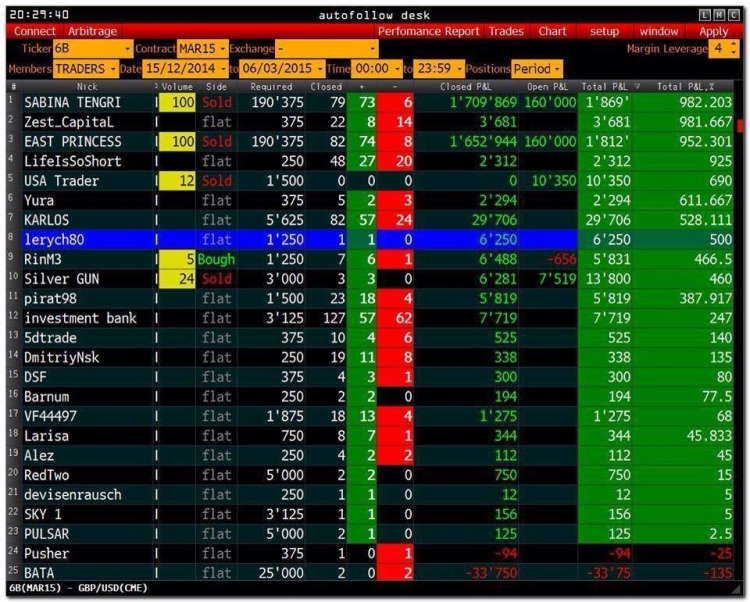Select the KARLOS trader row
The image size is (750, 602).
click(370, 220)
